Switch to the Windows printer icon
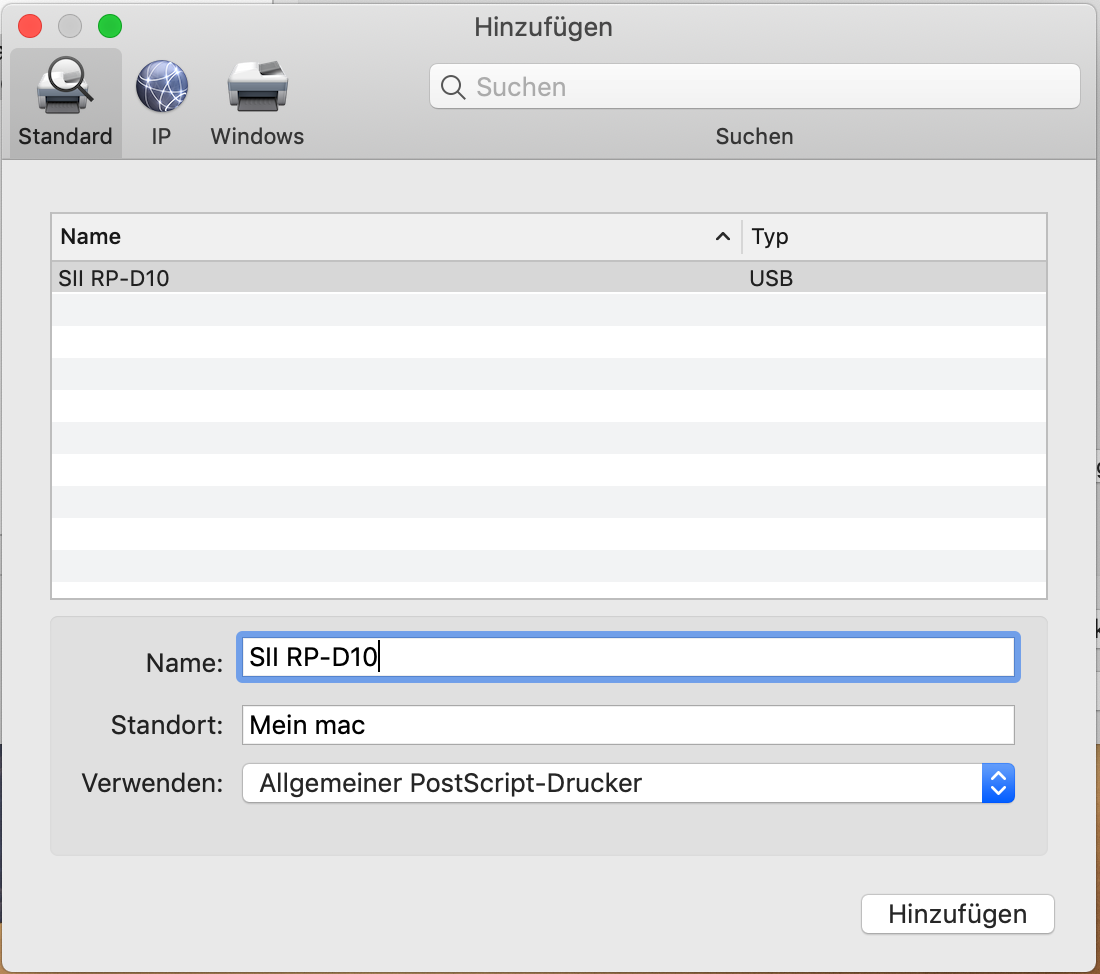The width and height of the screenshot is (1100, 974). click(x=257, y=87)
